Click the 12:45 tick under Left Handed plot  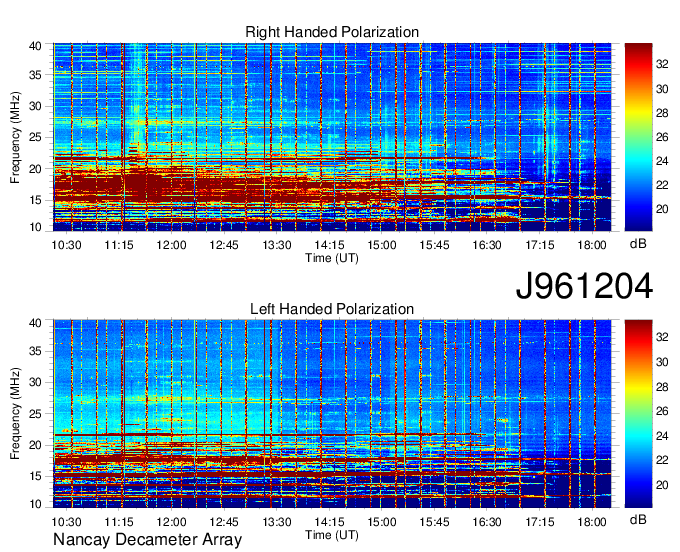click(x=224, y=522)
